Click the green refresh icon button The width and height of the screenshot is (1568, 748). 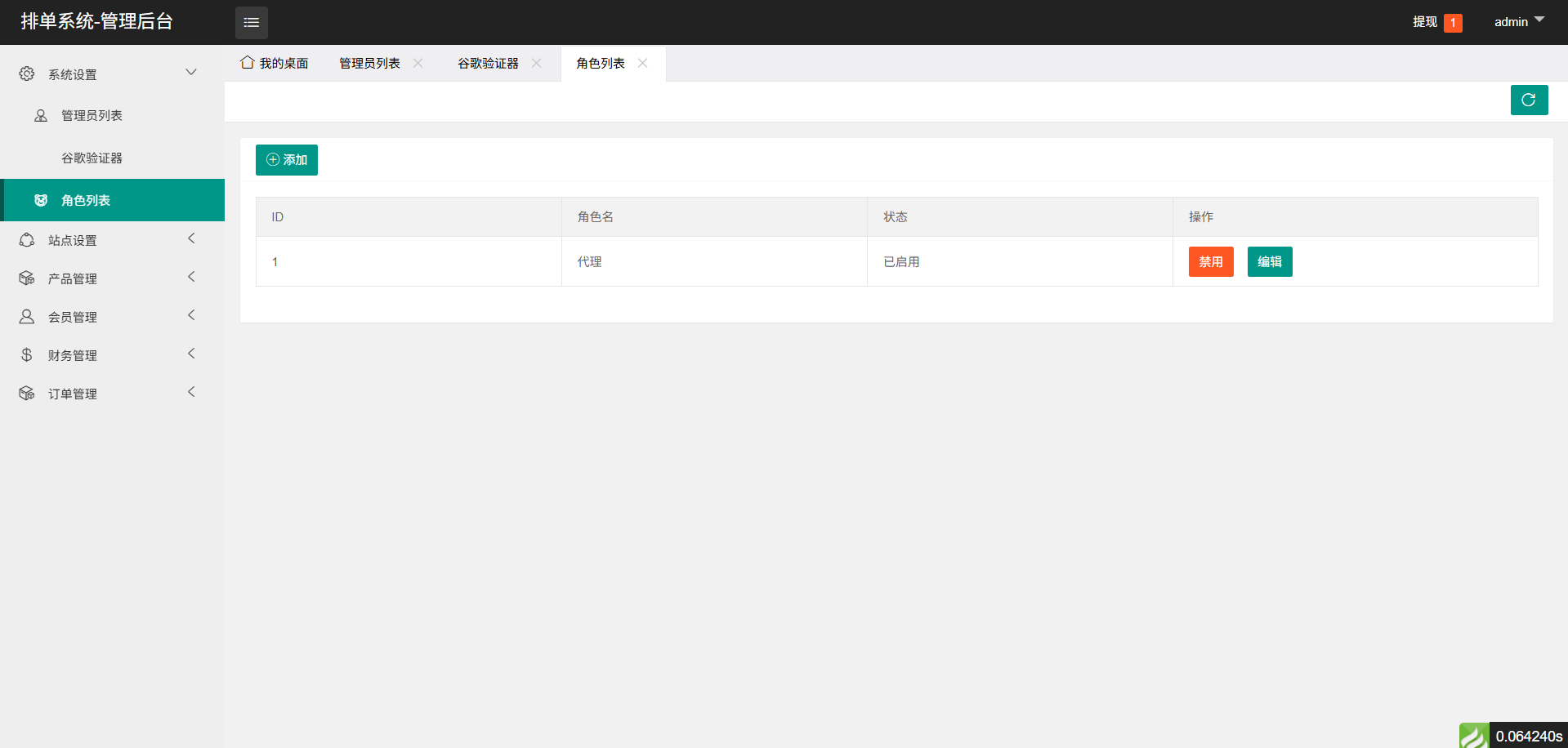coord(1528,100)
